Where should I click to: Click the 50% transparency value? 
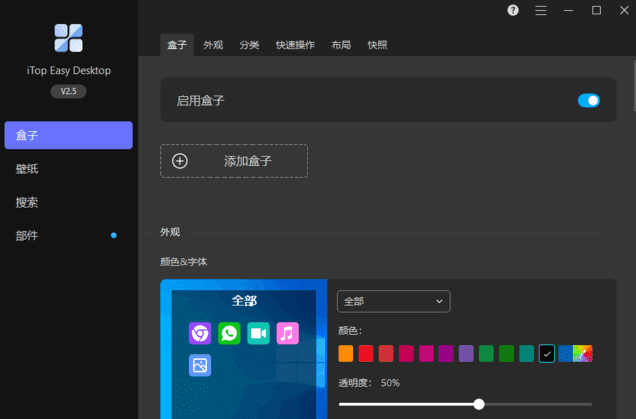pos(390,383)
